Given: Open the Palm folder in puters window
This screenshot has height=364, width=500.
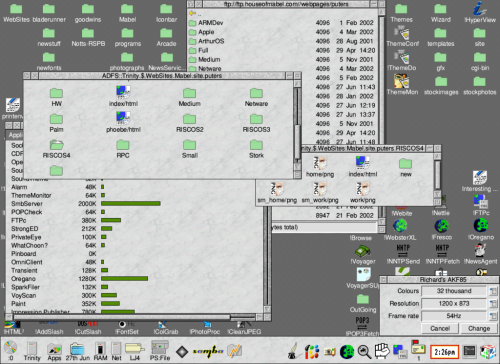Looking at the screenshot, I should (56, 123).
